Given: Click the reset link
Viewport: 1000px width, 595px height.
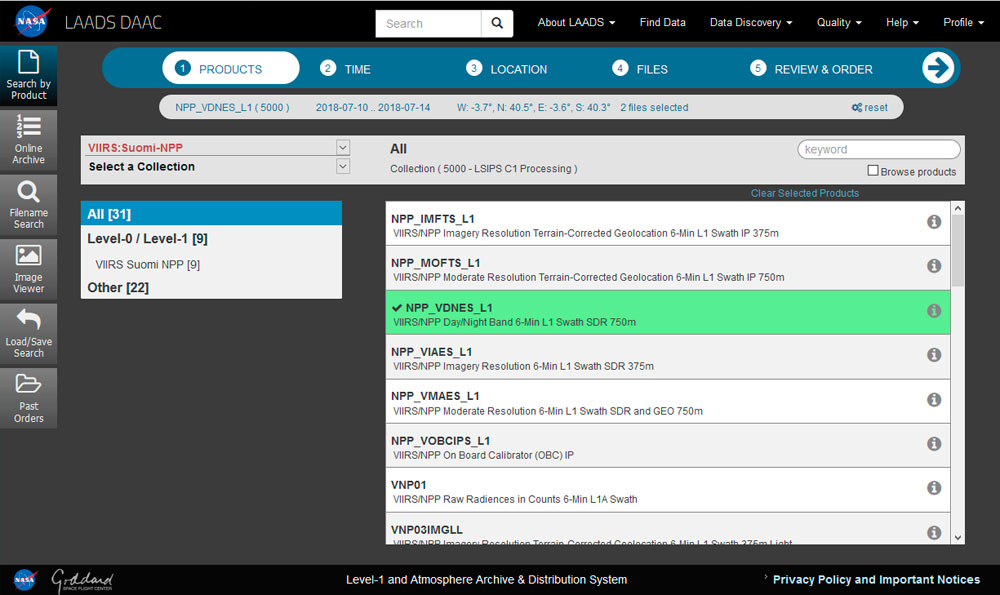Looking at the screenshot, I should tap(869, 107).
